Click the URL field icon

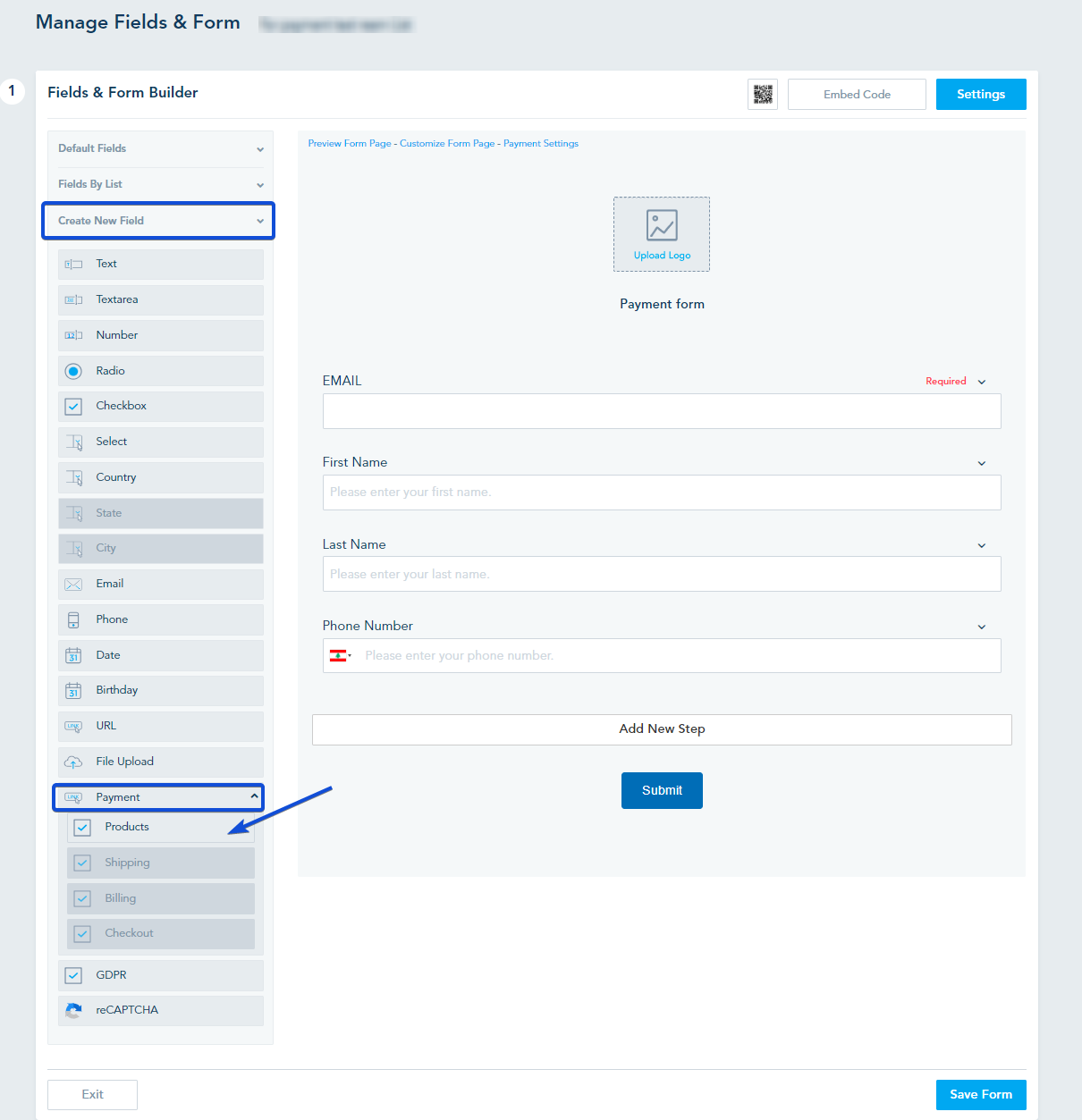click(x=73, y=727)
